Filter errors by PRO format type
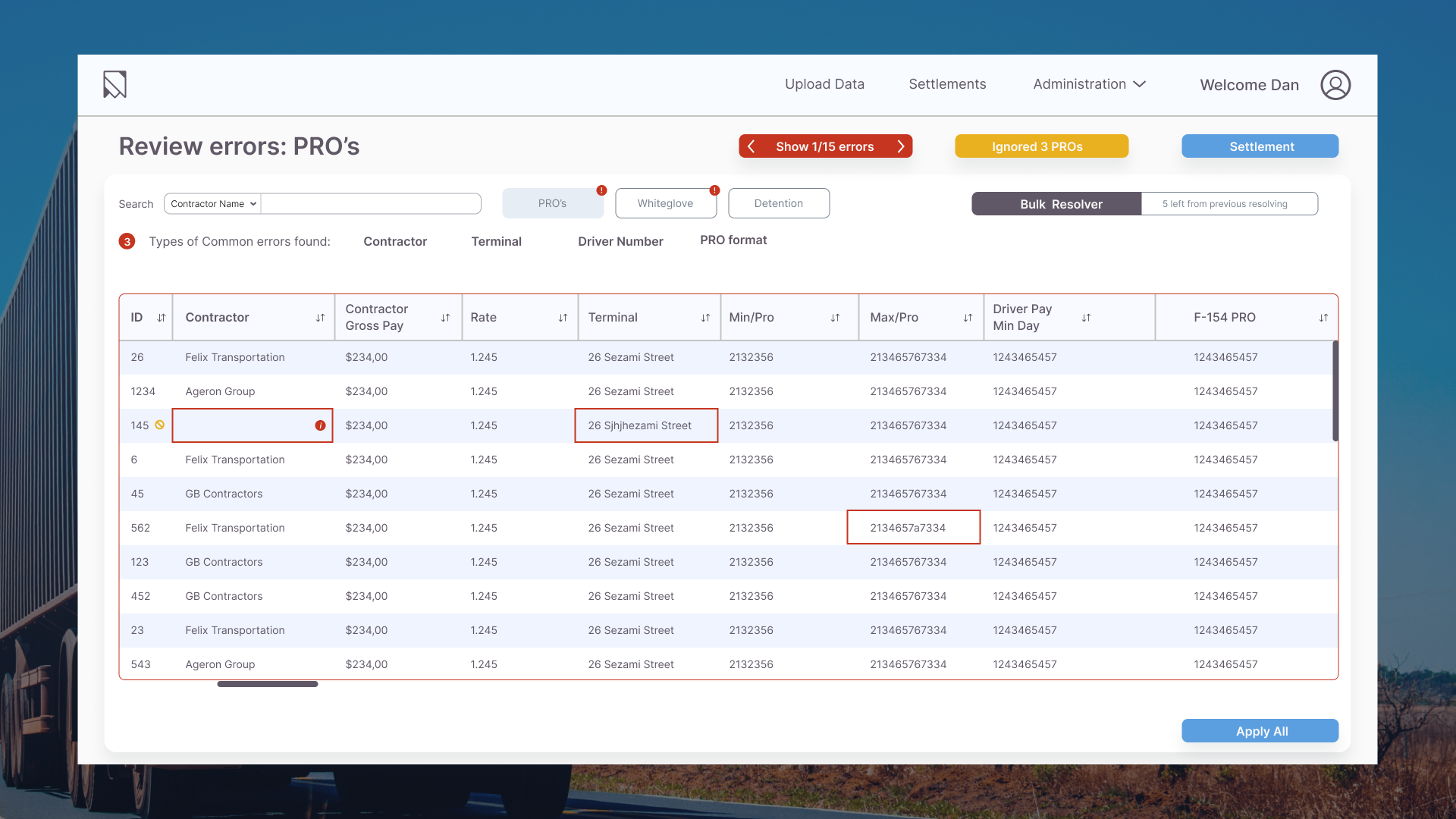The image size is (1456, 819). click(733, 240)
